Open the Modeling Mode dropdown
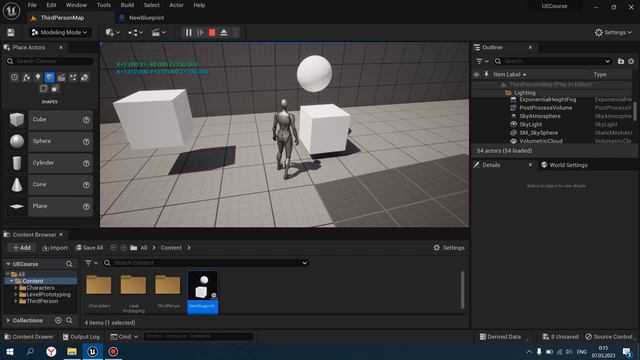Screen dimensions: 640x360 point(60,32)
